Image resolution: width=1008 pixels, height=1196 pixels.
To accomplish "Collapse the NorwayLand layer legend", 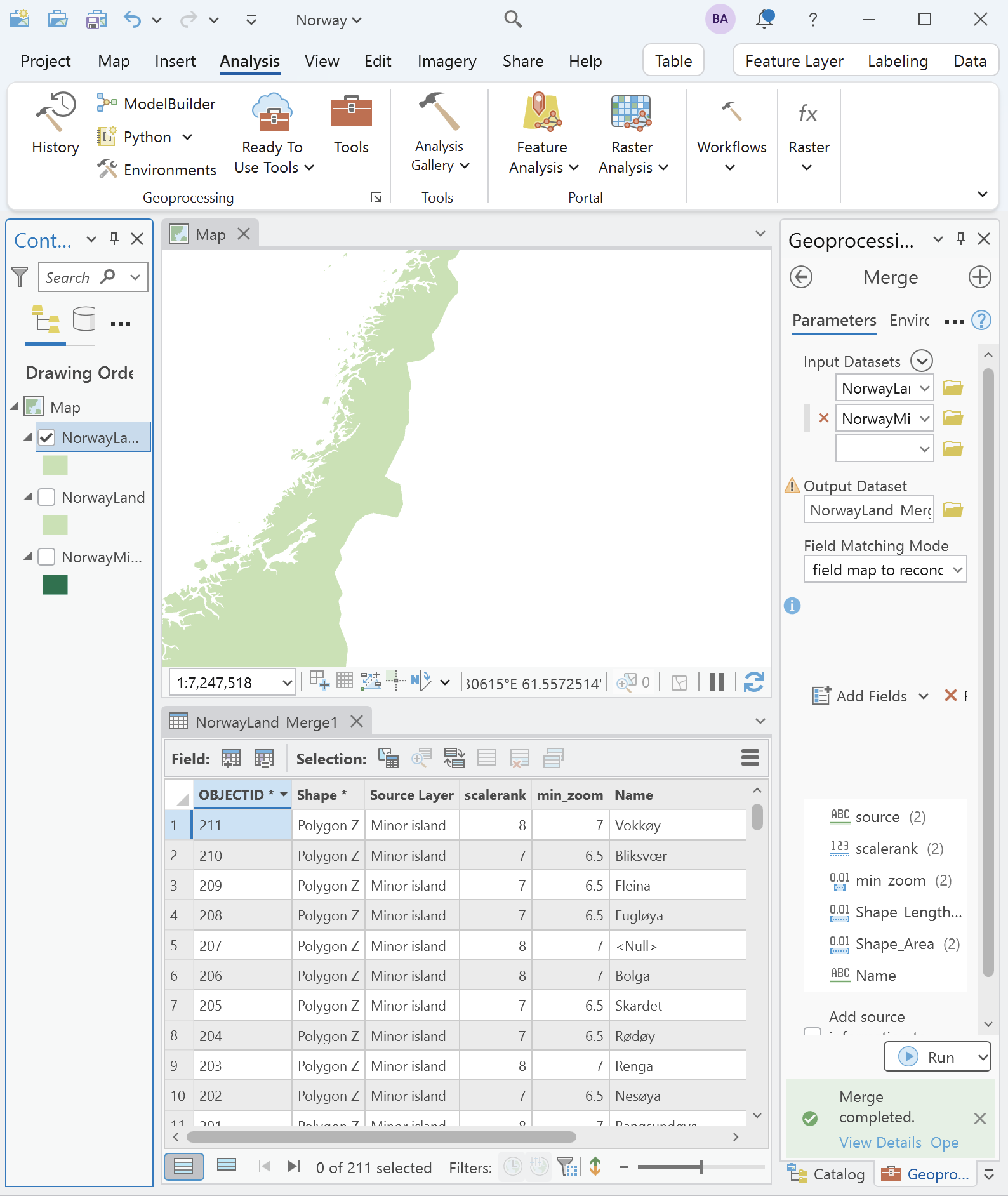I will click(28, 497).
